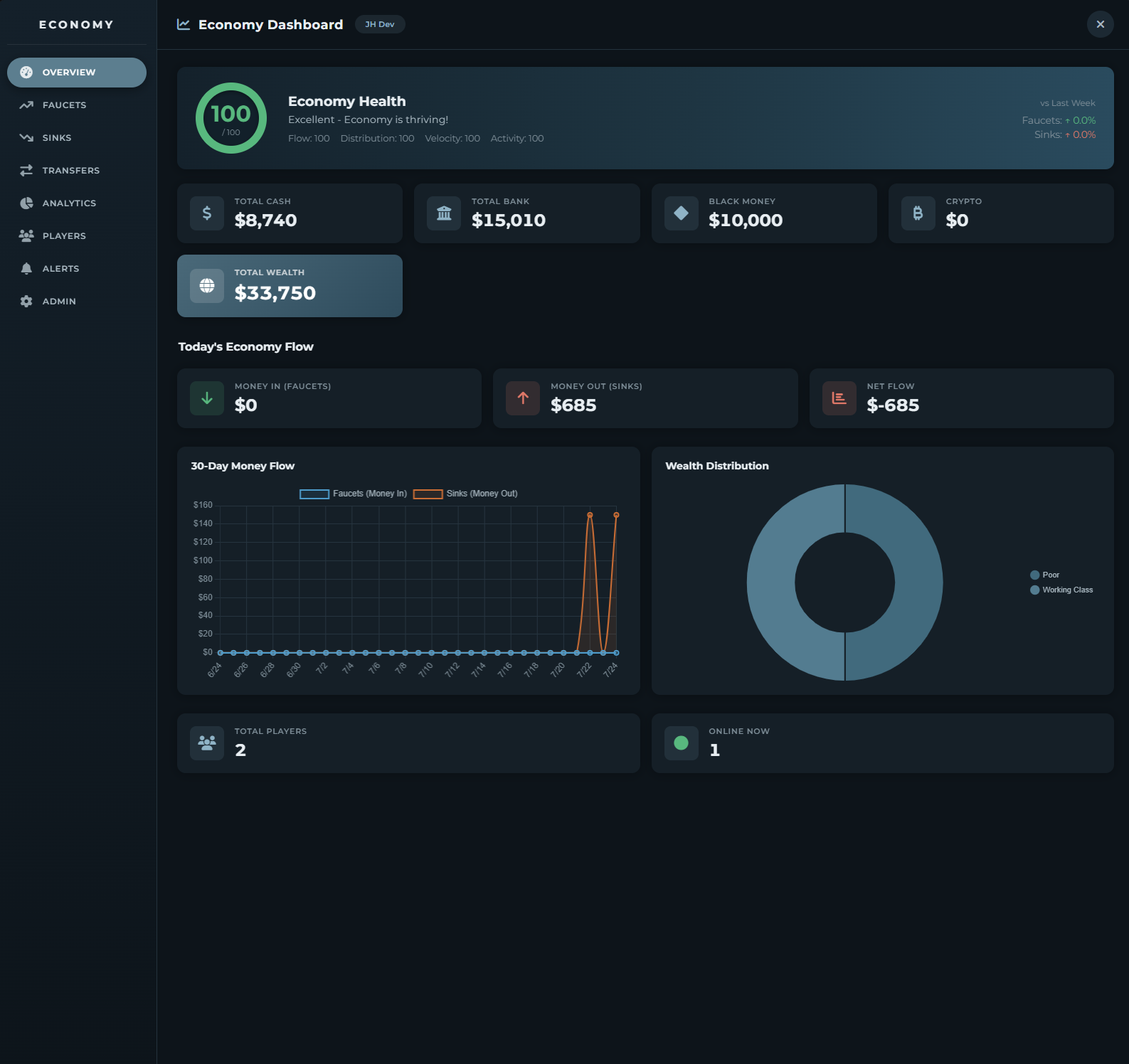Open the Overview section
The image size is (1129, 1064).
[77, 73]
